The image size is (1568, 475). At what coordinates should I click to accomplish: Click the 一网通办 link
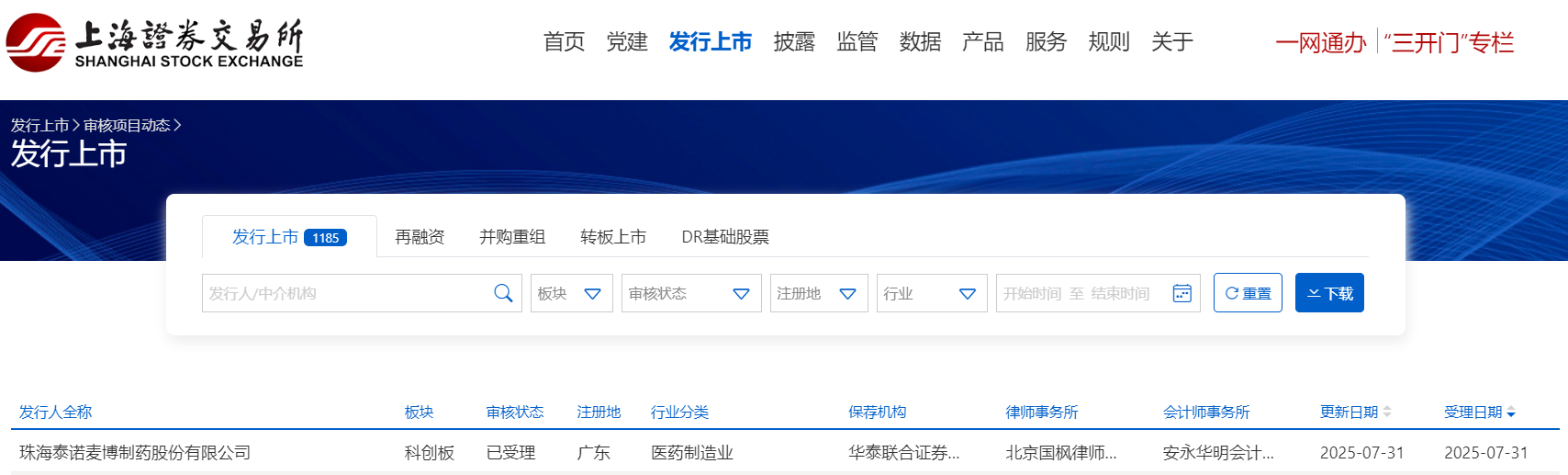pyautogui.click(x=1320, y=43)
